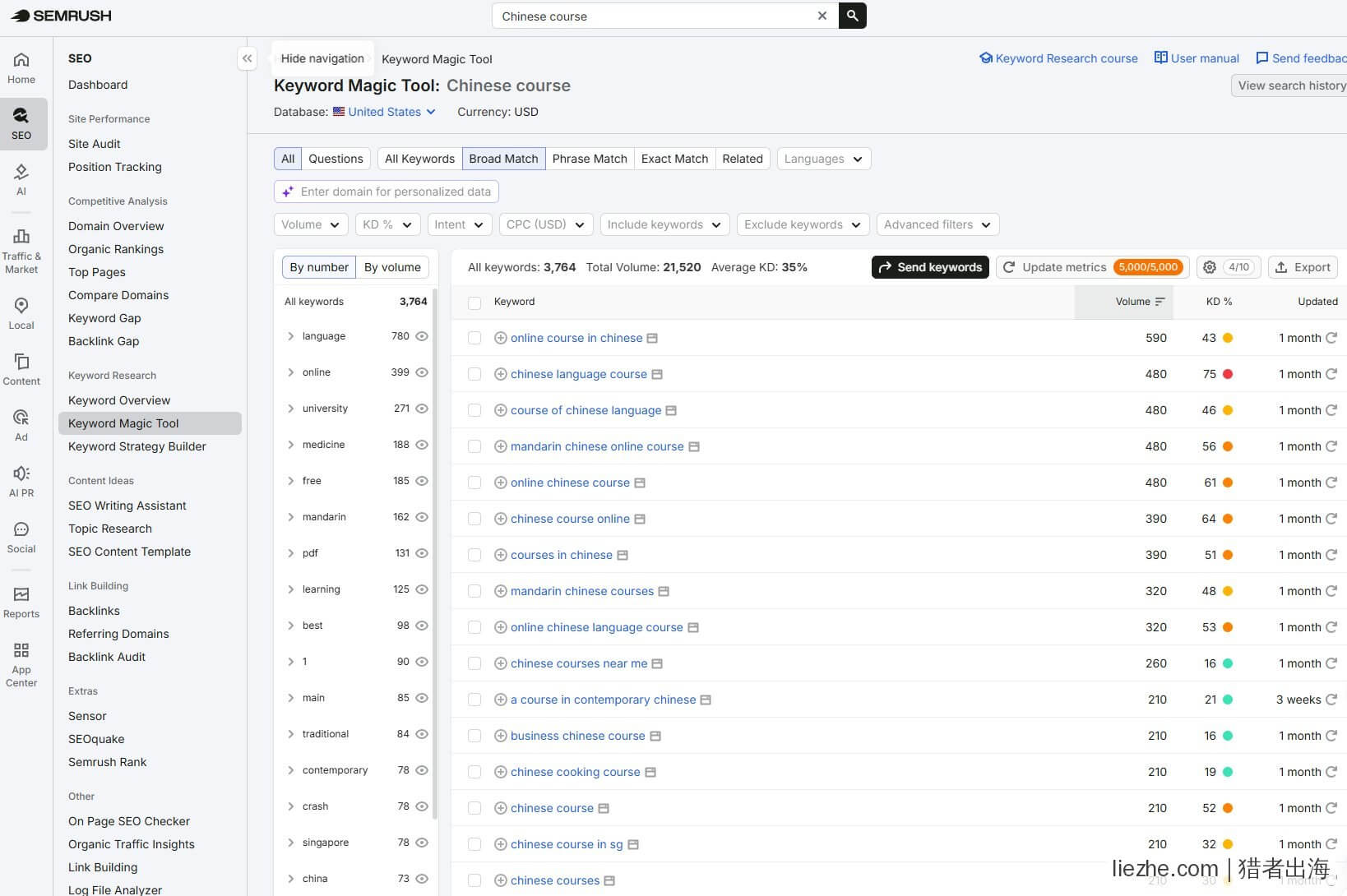Screen dimensions: 1347x896
Task: Open SERP icon for 'courses in chinese'
Action: point(623,555)
